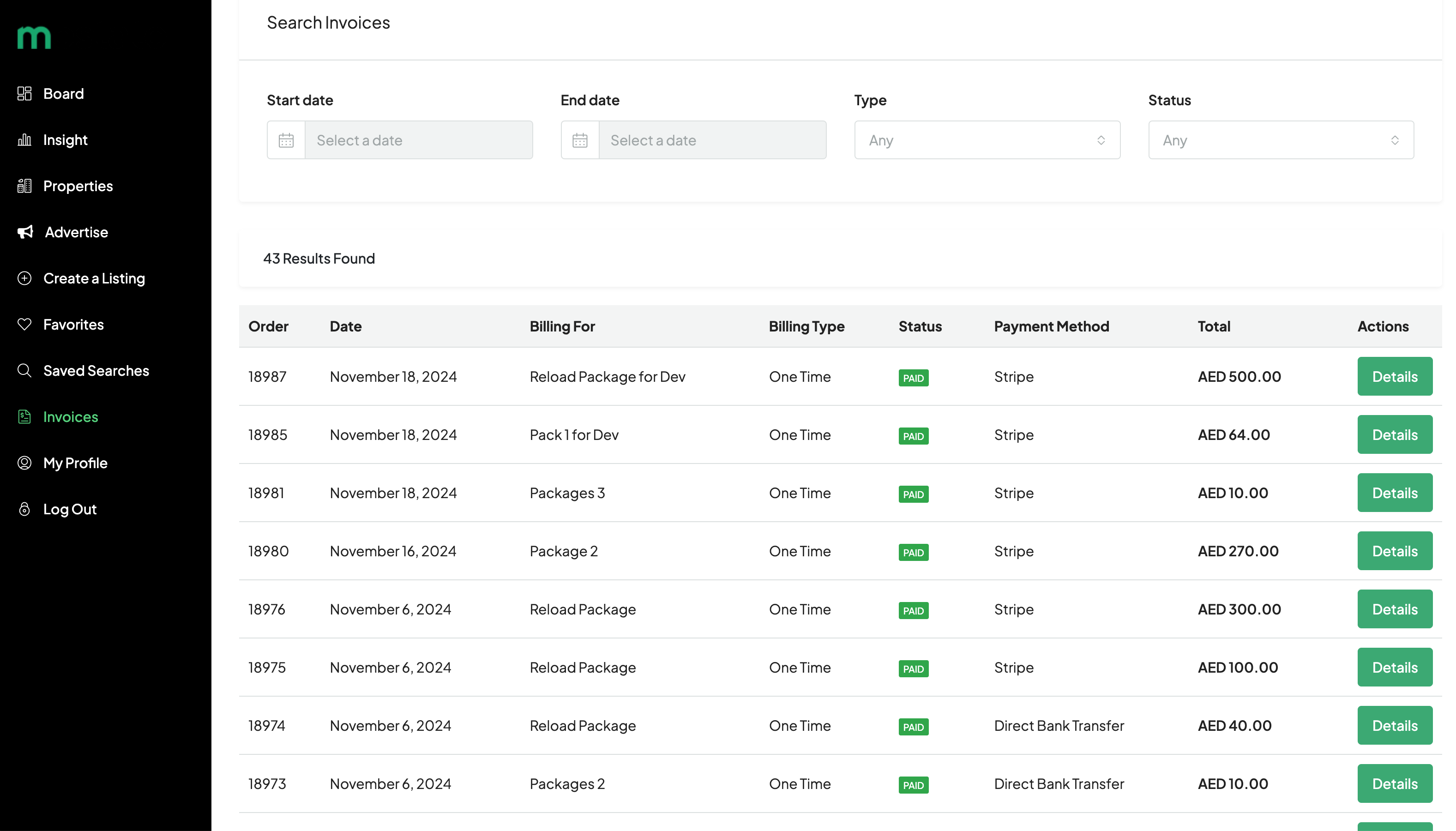Expand the Type dropdown
The width and height of the screenshot is (1456, 831).
(x=987, y=140)
